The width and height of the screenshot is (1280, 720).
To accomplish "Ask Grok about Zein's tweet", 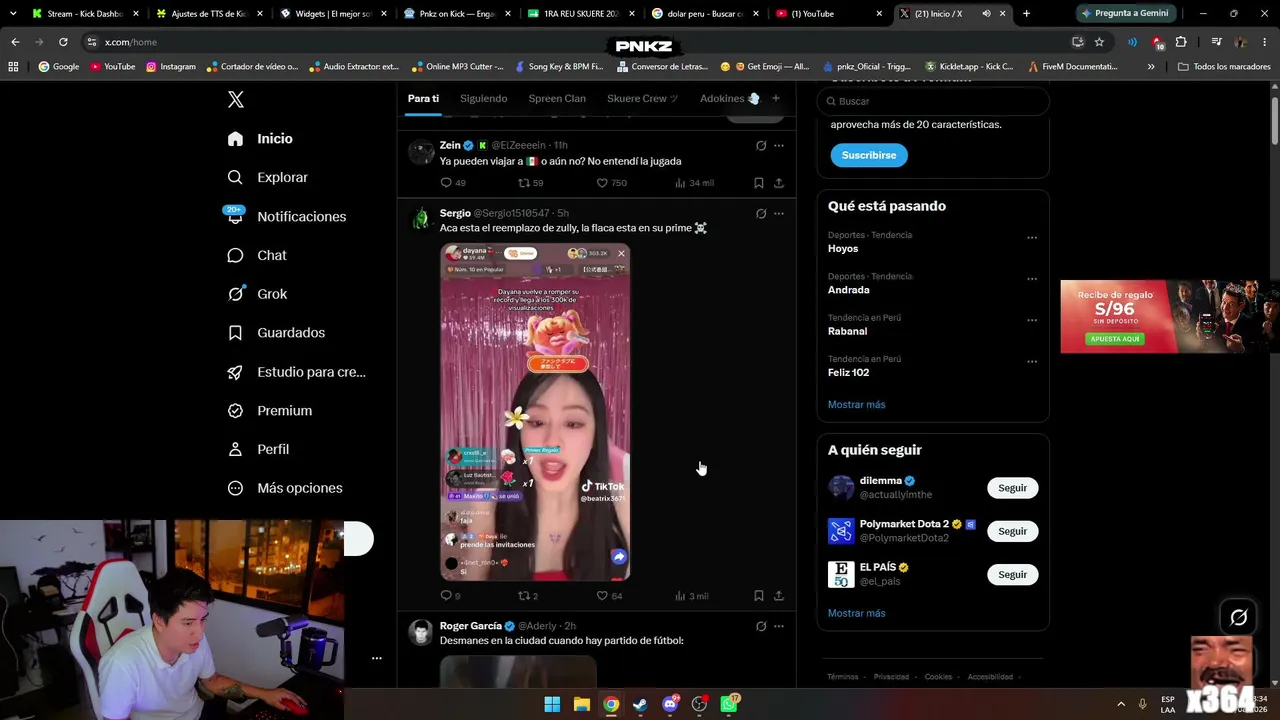I will click(x=761, y=146).
